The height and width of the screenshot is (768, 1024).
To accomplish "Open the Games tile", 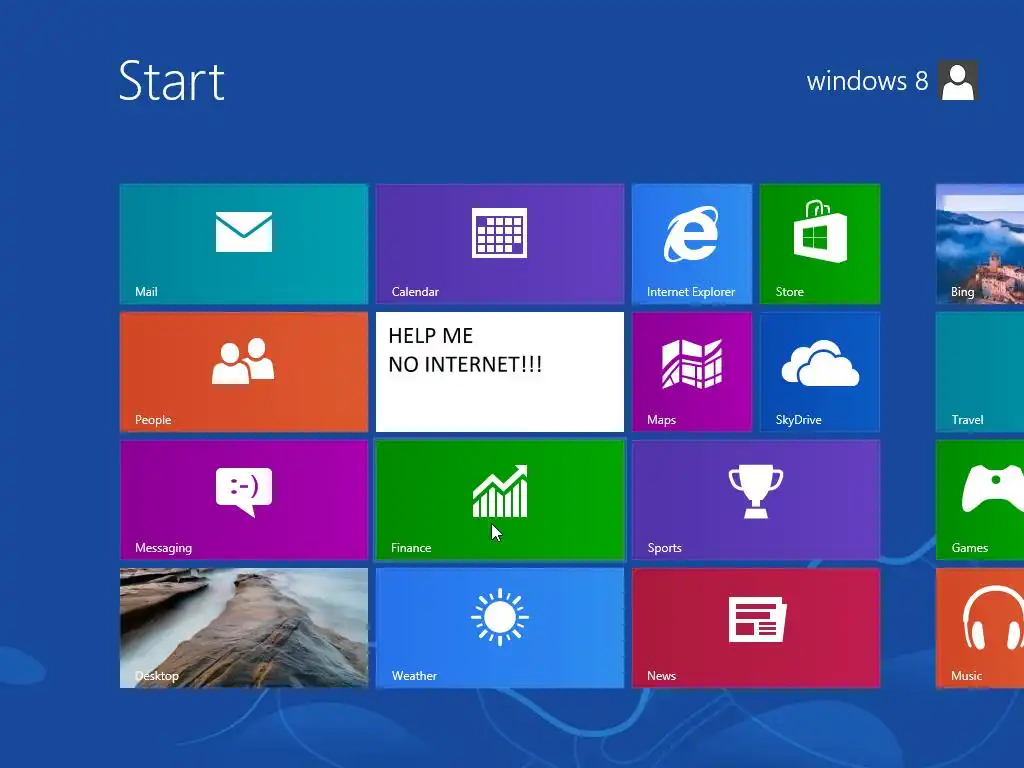I will [x=980, y=500].
